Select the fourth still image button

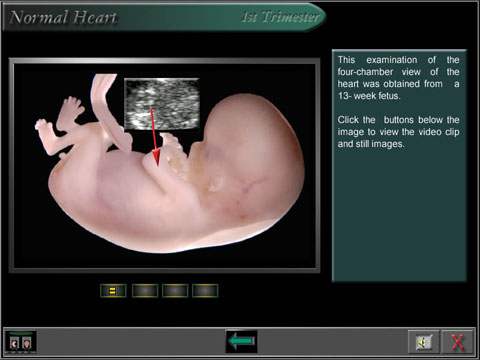(205, 291)
